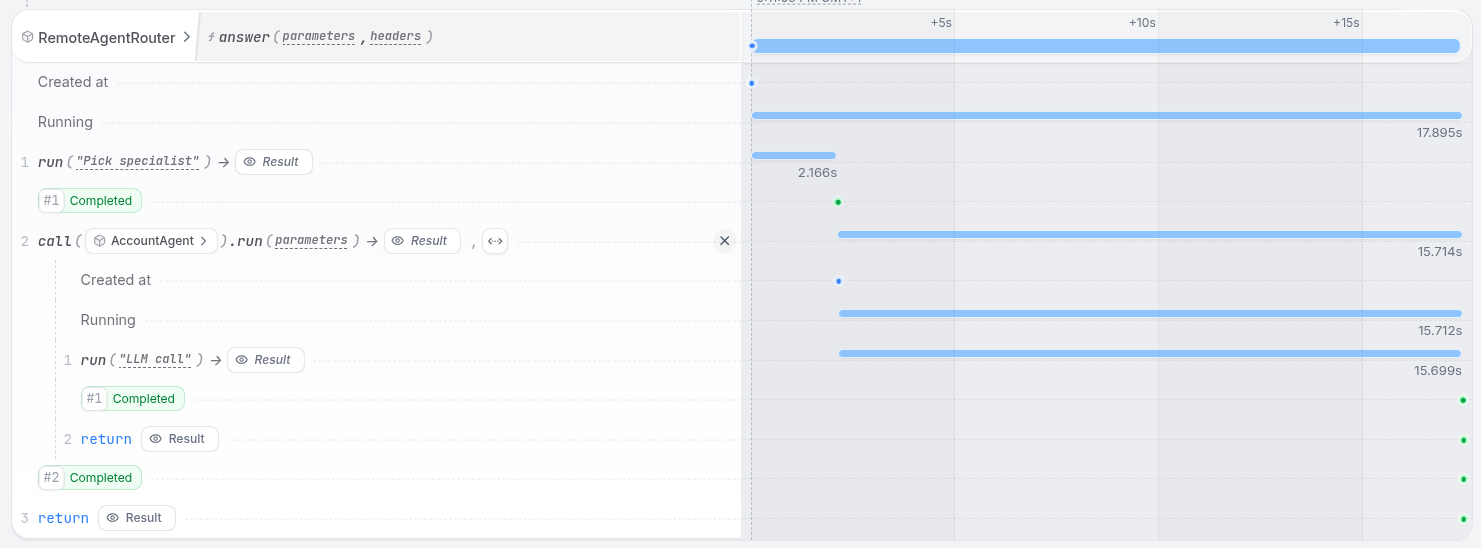Click eye icon in Pick specialist Result
Screen dimensions: 1481x548
249,162
